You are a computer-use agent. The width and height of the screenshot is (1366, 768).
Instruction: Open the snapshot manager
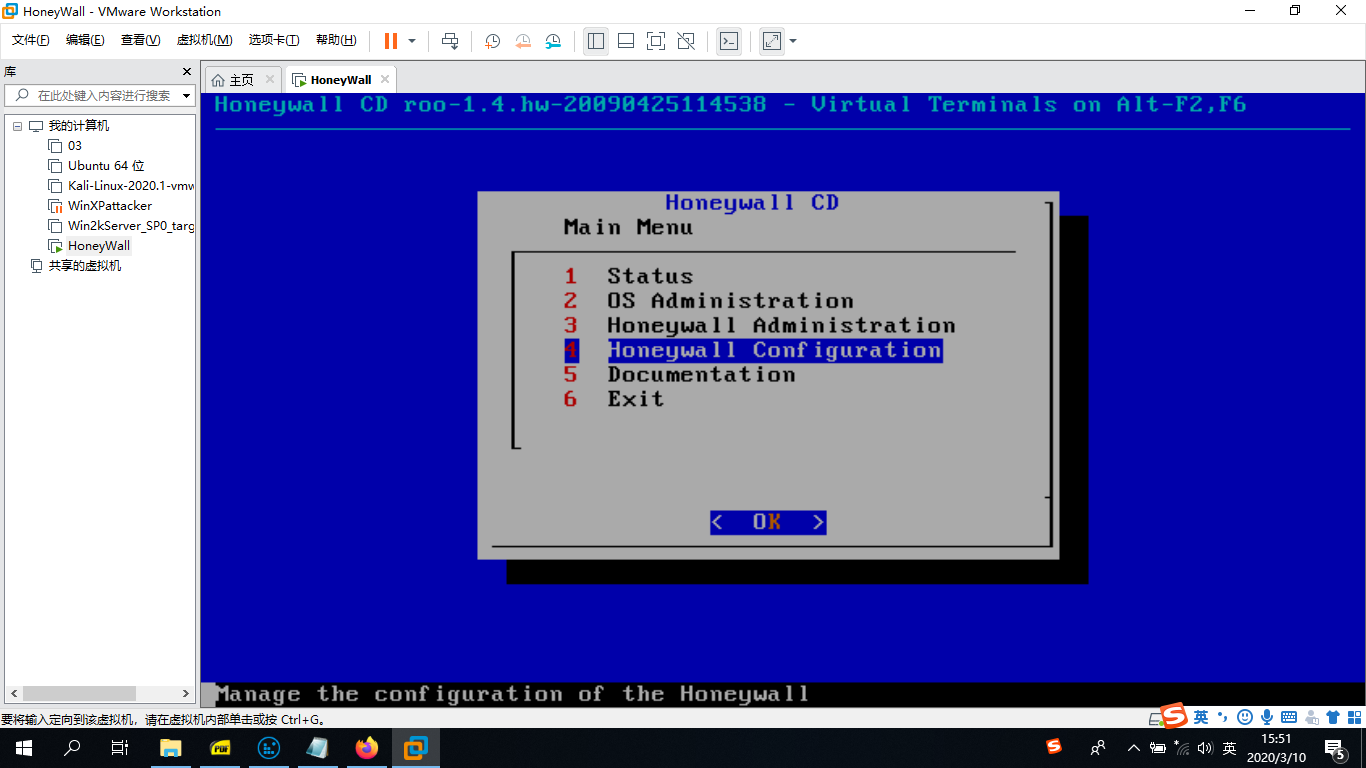click(553, 41)
